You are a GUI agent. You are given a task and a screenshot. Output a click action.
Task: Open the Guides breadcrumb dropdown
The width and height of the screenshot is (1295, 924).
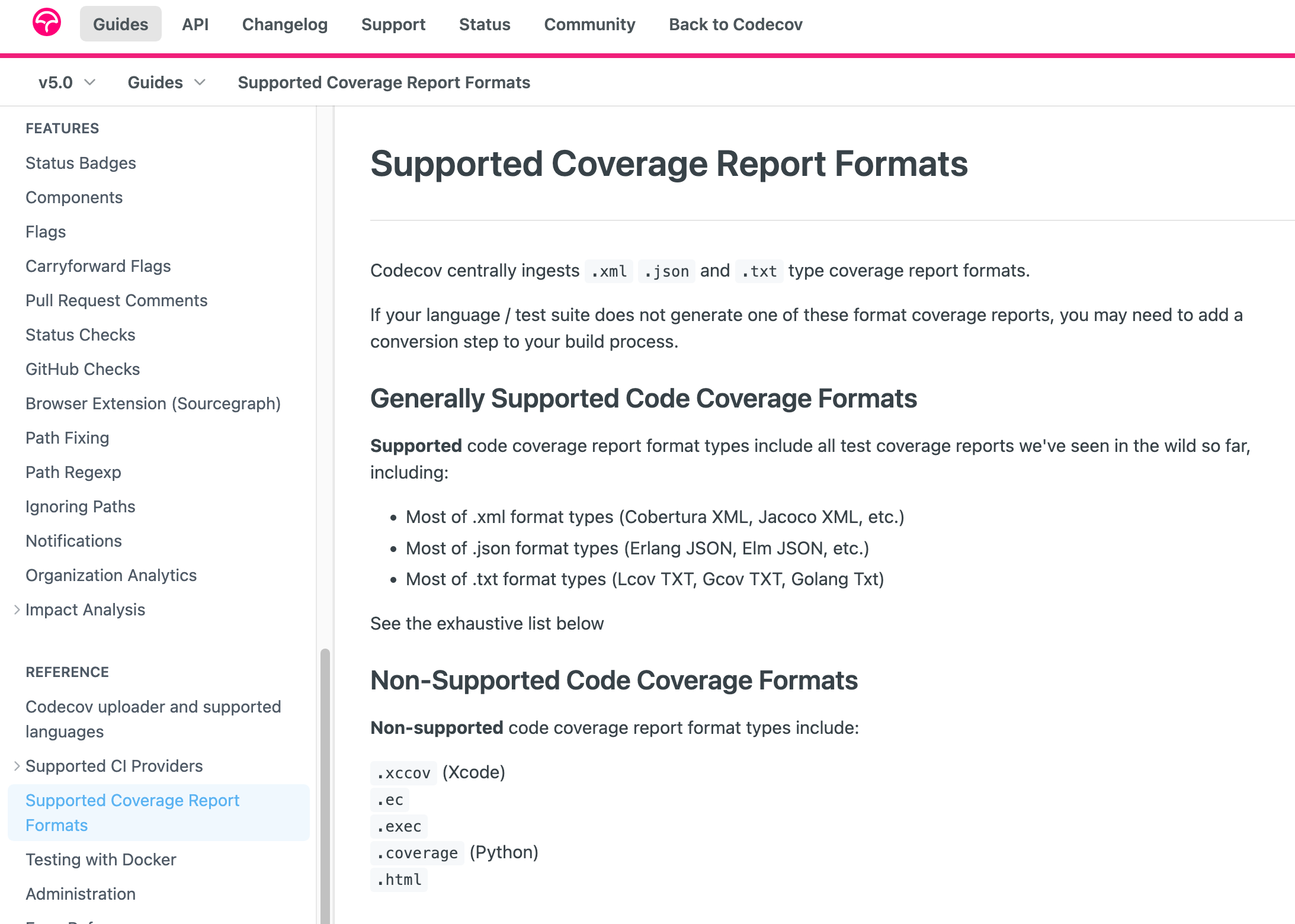point(166,82)
